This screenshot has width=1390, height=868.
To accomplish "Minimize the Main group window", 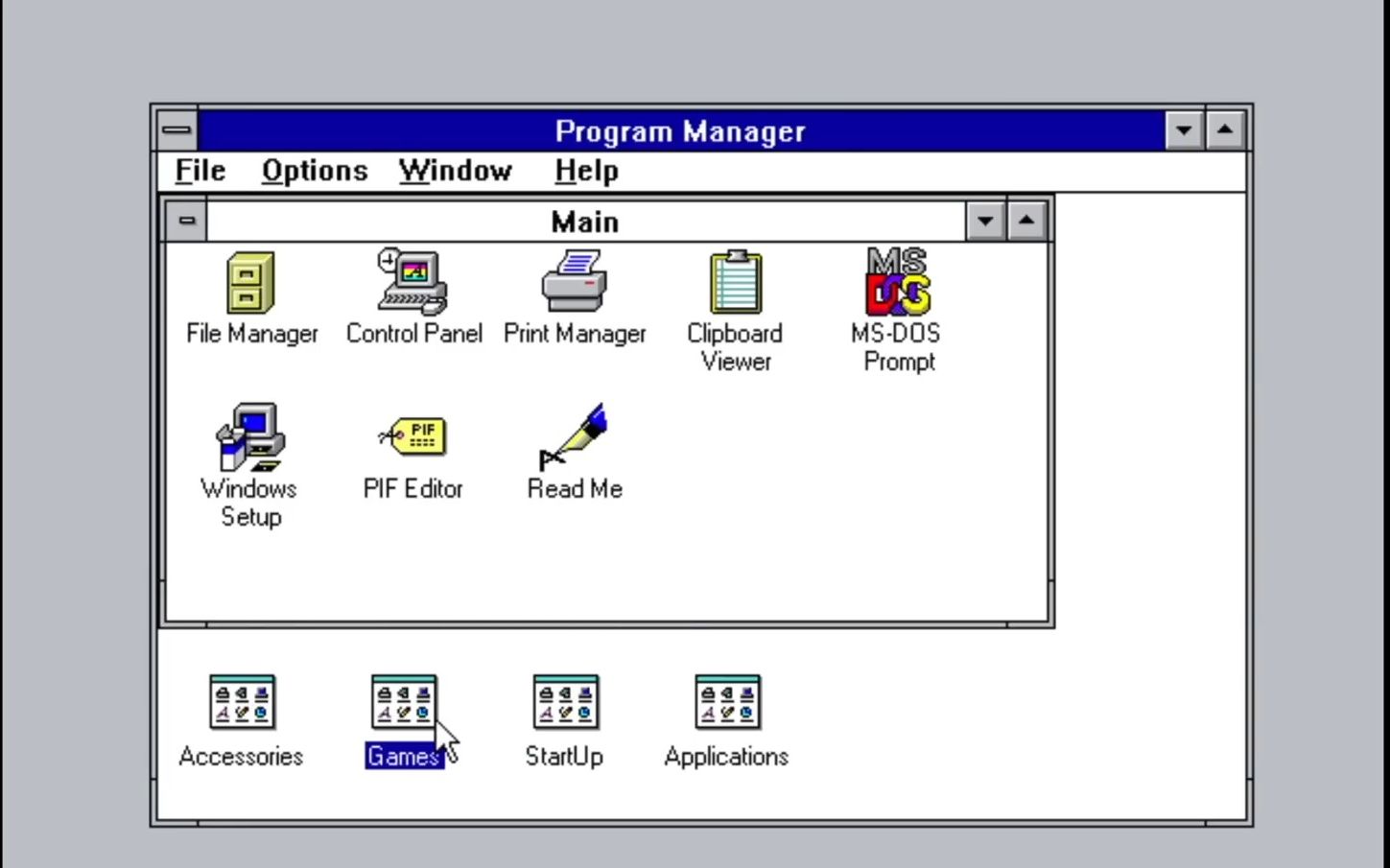I will [985, 222].
